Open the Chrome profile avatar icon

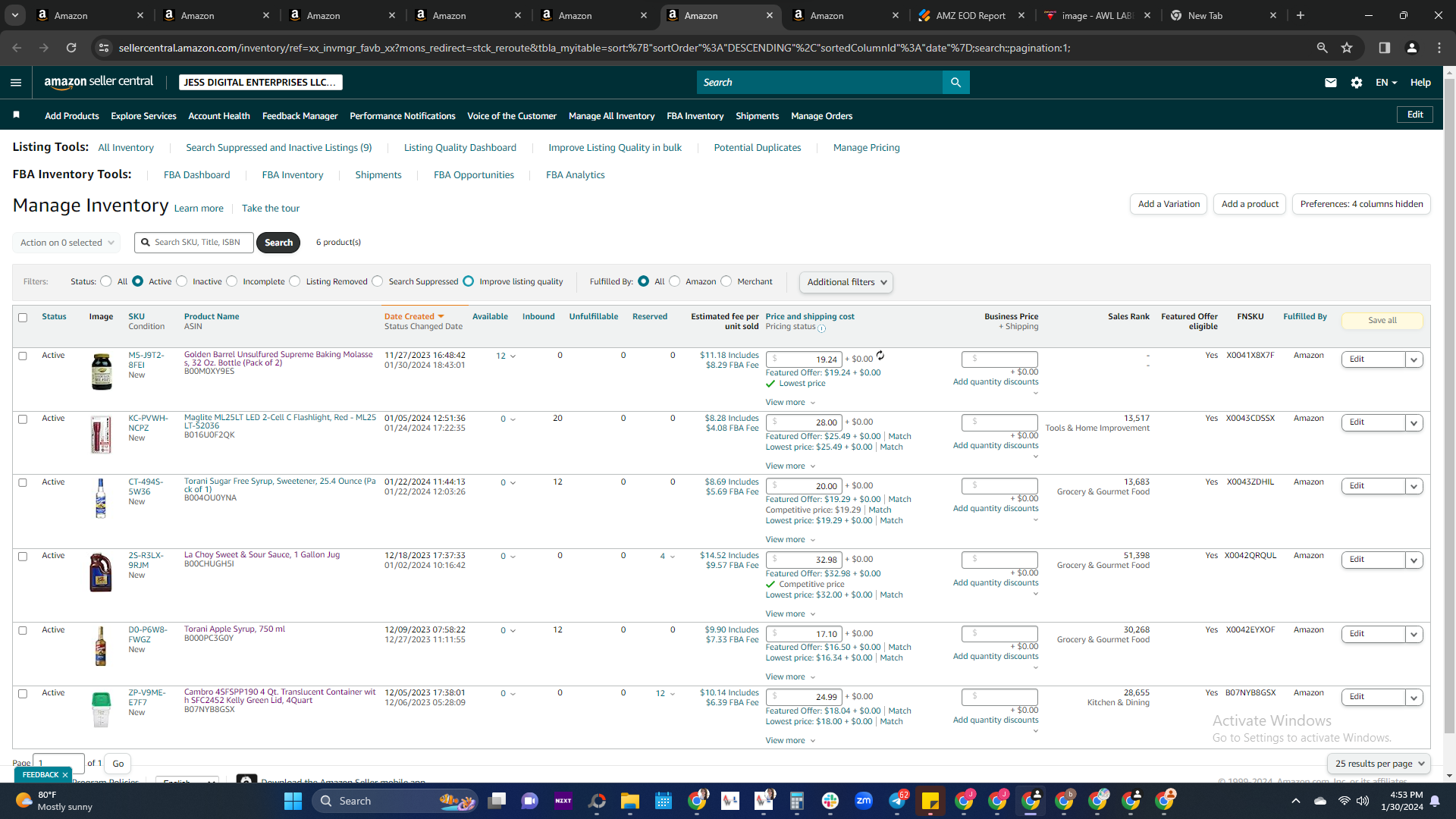click(x=1412, y=48)
